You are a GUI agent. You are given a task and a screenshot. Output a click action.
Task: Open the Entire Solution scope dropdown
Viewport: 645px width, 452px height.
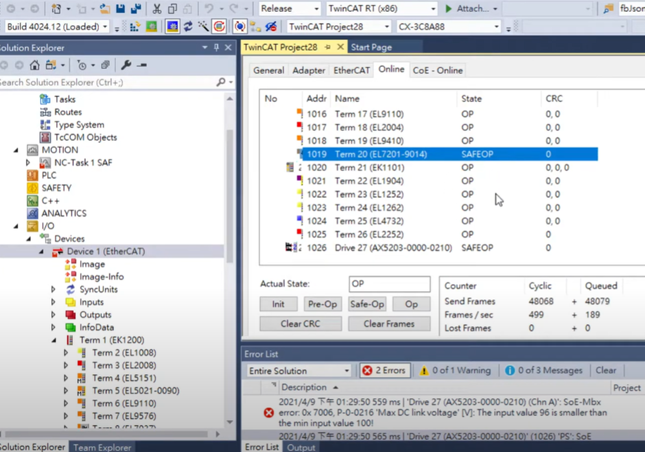298,371
